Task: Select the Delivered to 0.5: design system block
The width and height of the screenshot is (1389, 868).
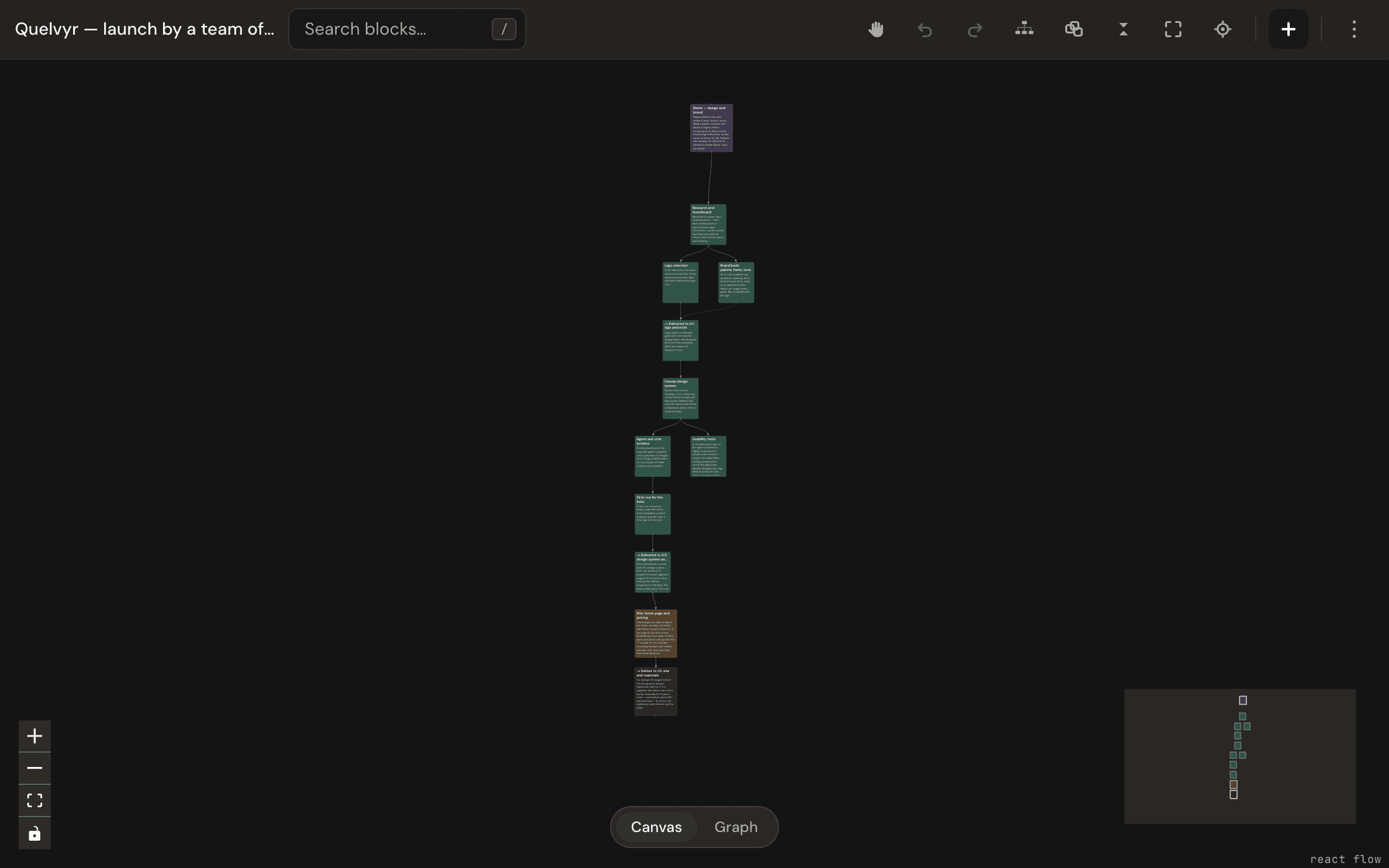Action: coord(652,572)
